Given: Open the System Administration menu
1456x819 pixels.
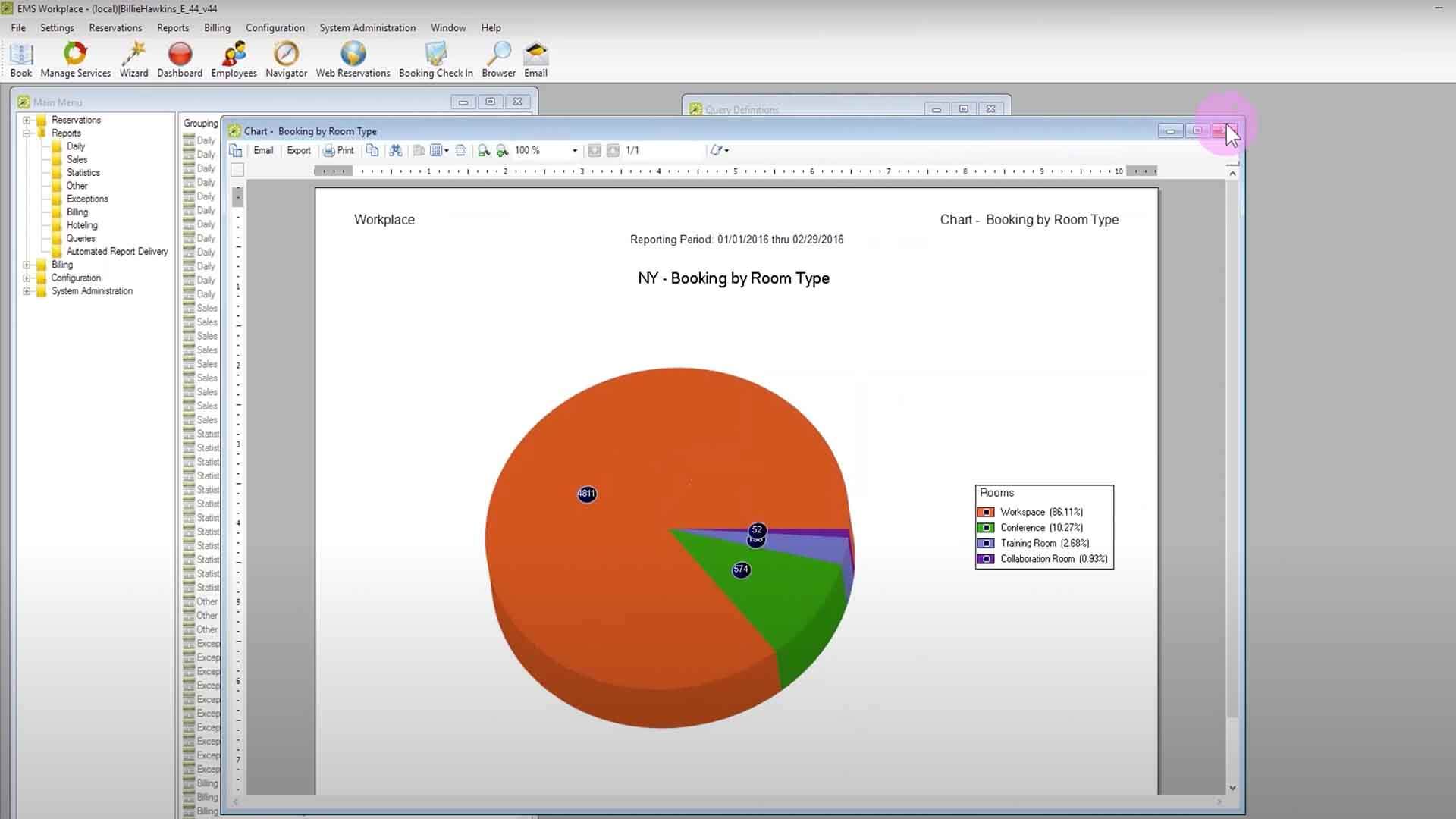Looking at the screenshot, I should (367, 27).
